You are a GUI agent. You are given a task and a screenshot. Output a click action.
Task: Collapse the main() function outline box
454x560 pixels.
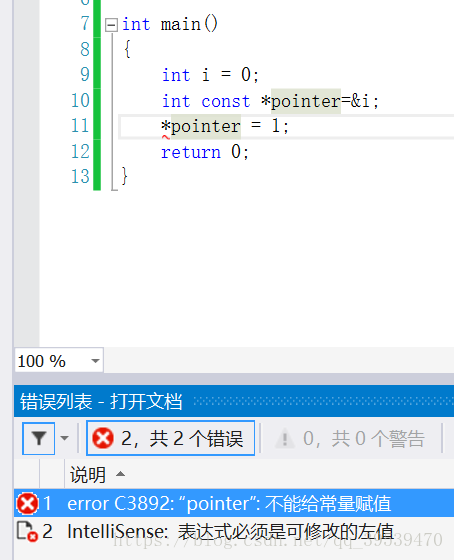tap(111, 25)
